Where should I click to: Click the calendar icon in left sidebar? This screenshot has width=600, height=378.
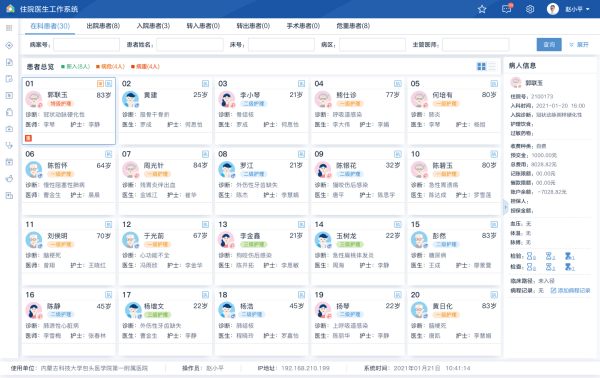click(10, 162)
